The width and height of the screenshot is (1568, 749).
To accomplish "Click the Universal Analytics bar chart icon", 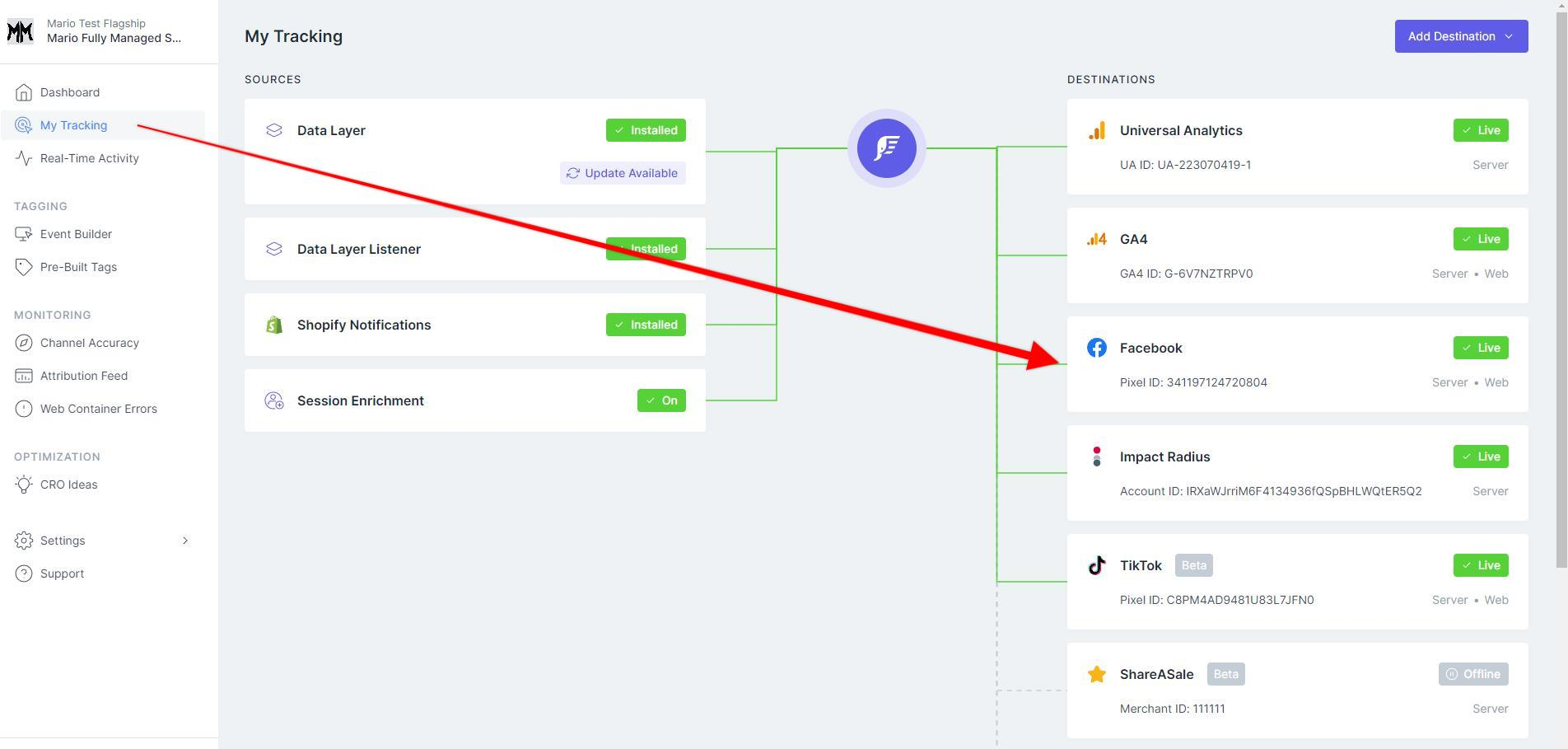I will pyautogui.click(x=1096, y=129).
